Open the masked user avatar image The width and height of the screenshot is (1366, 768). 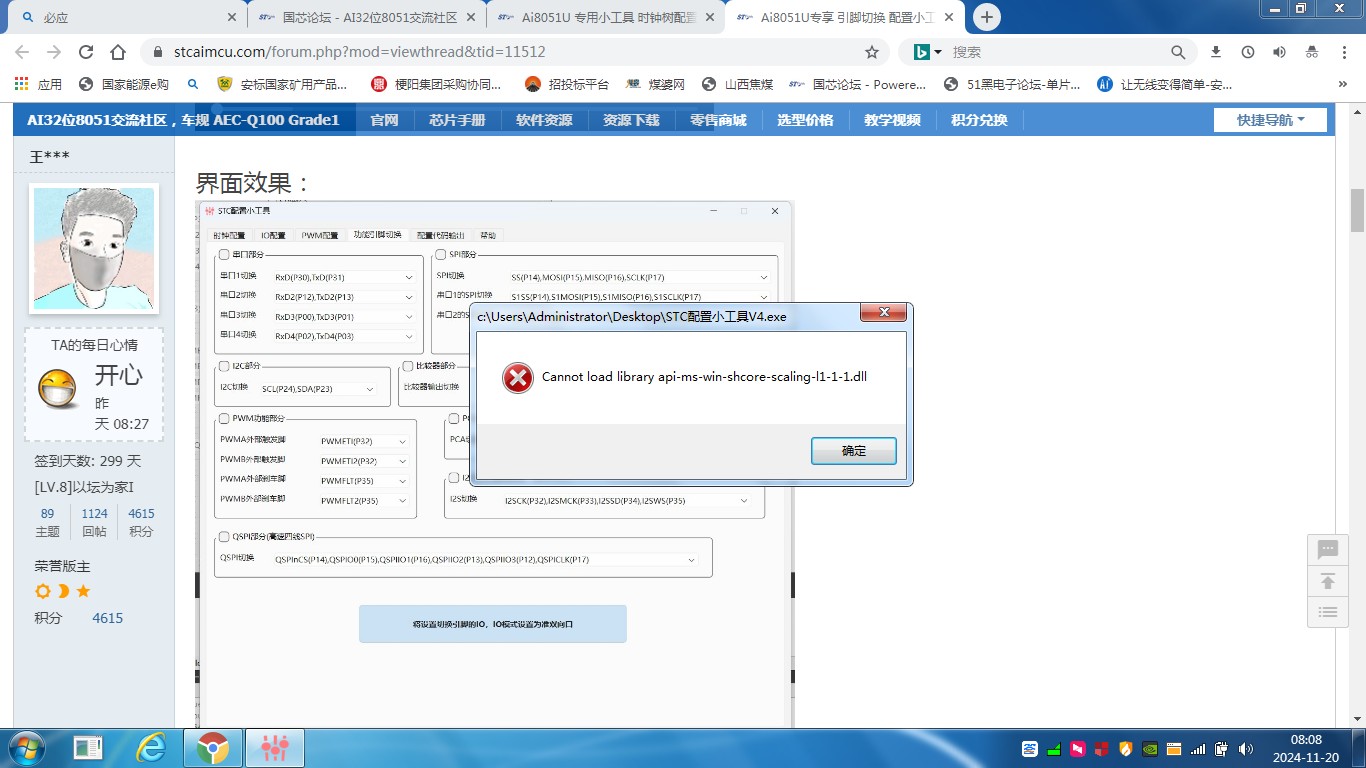point(95,248)
